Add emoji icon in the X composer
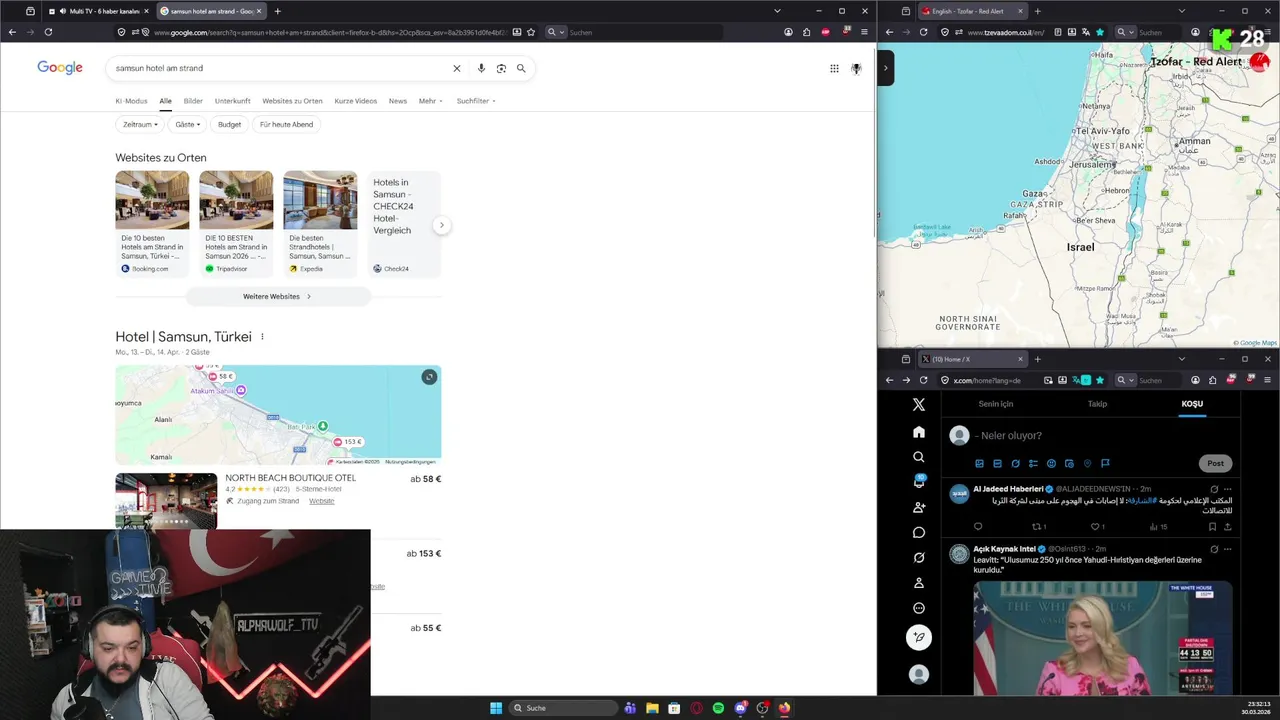 (x=1051, y=463)
